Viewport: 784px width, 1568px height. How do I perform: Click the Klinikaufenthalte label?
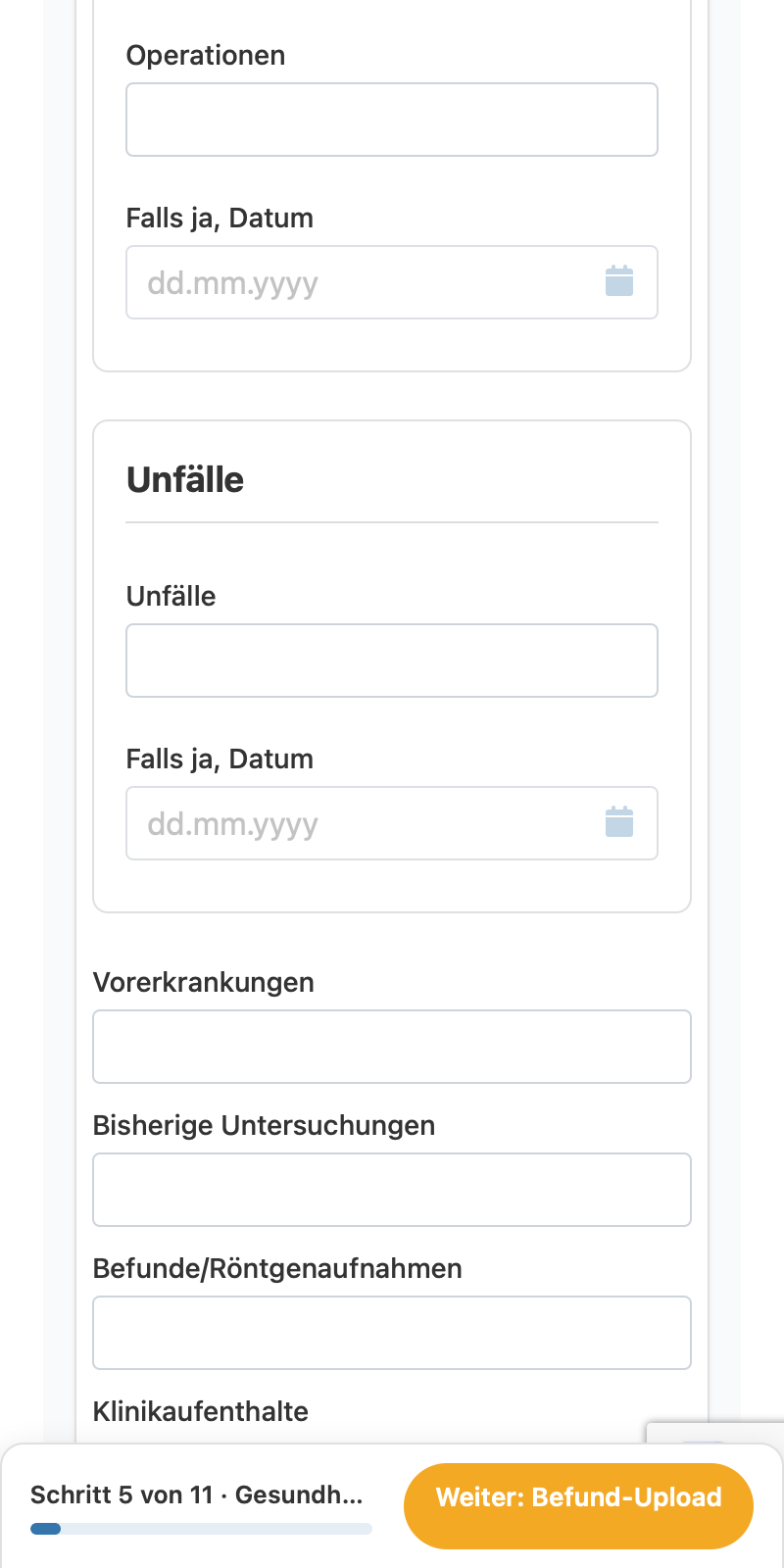pos(201,1411)
